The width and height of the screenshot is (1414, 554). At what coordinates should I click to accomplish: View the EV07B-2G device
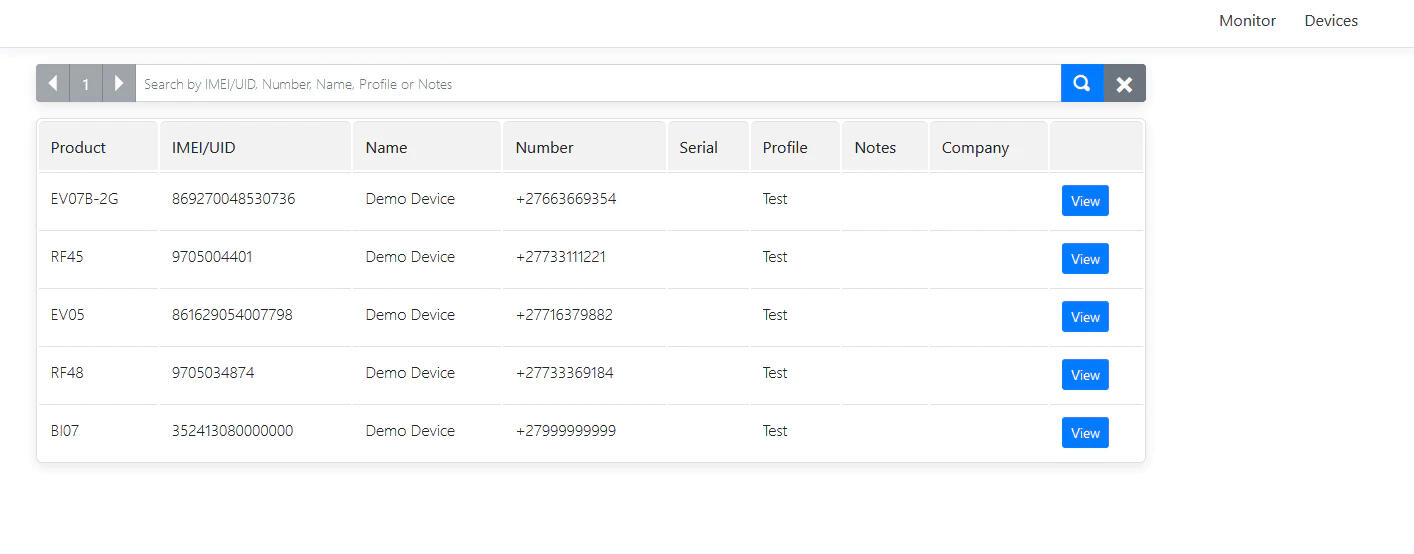1085,201
